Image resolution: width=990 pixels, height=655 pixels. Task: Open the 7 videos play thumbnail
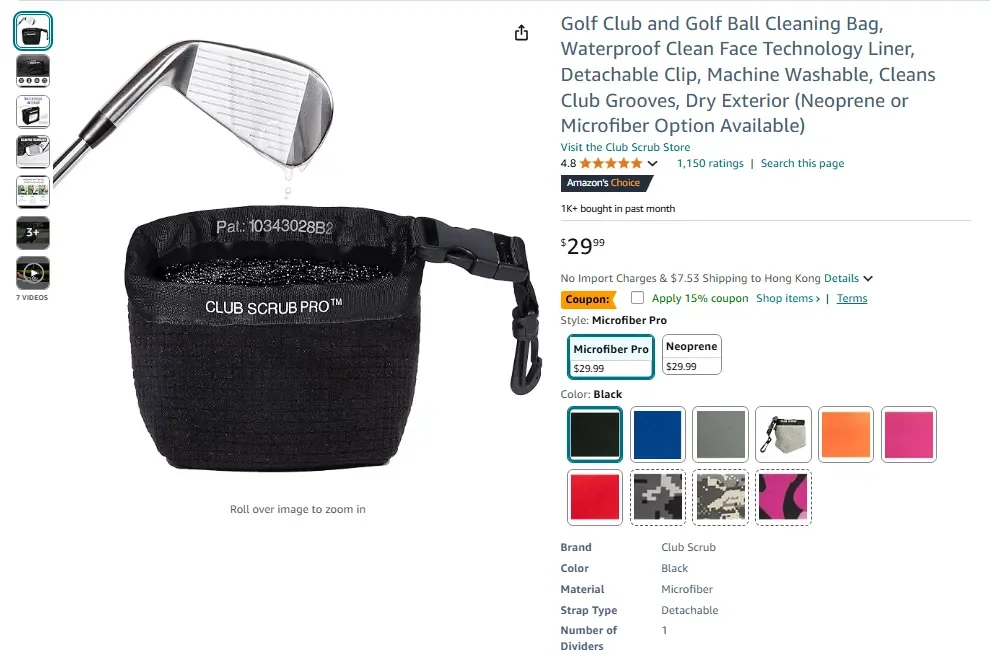33,273
